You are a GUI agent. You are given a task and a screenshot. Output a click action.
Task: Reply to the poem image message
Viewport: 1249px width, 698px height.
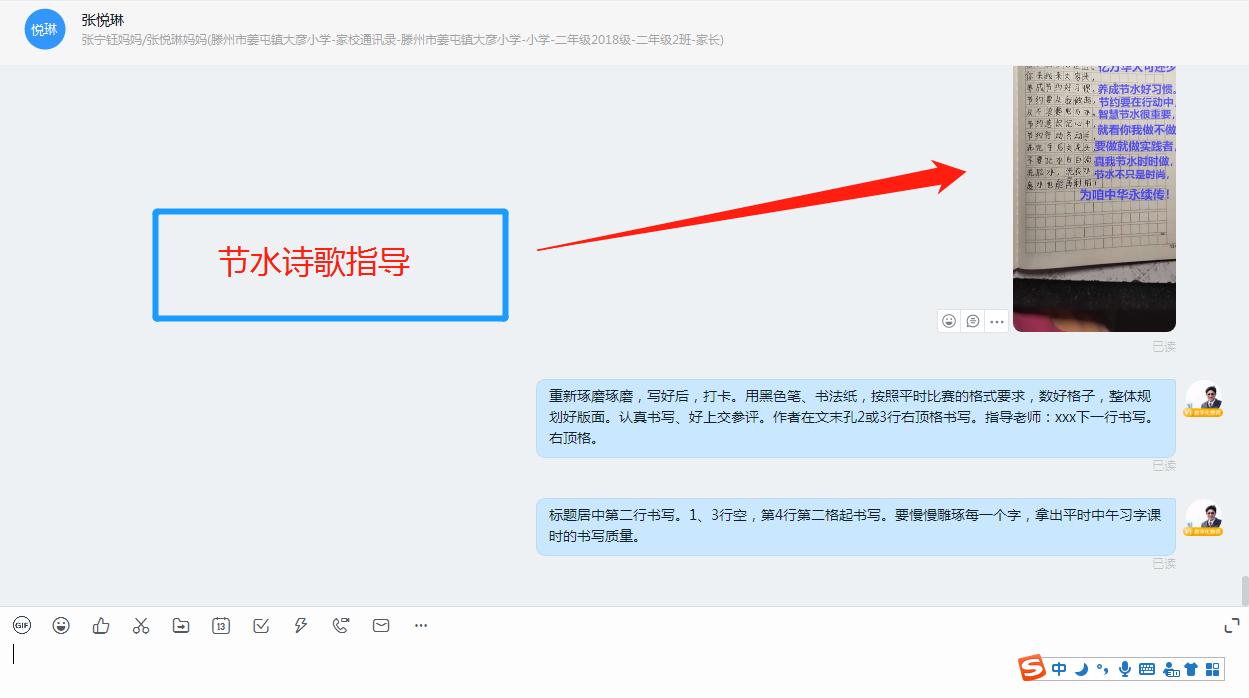pyautogui.click(x=973, y=321)
